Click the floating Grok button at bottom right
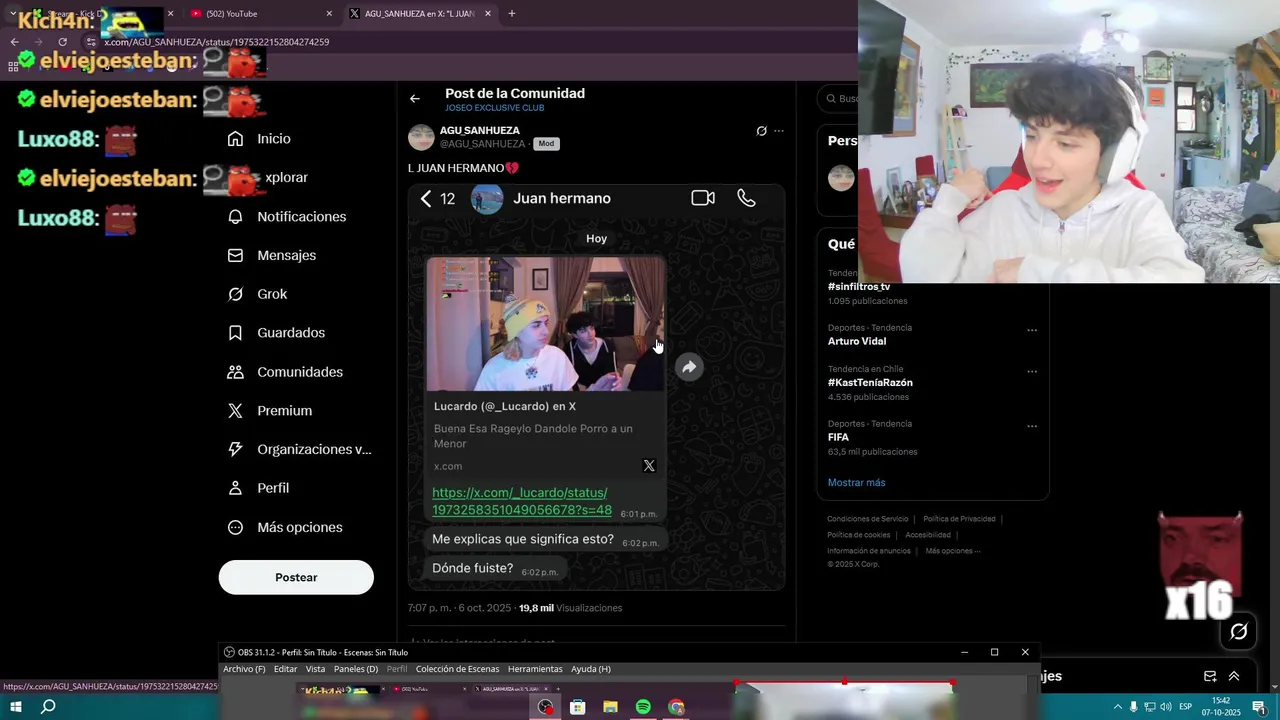 click(1239, 631)
